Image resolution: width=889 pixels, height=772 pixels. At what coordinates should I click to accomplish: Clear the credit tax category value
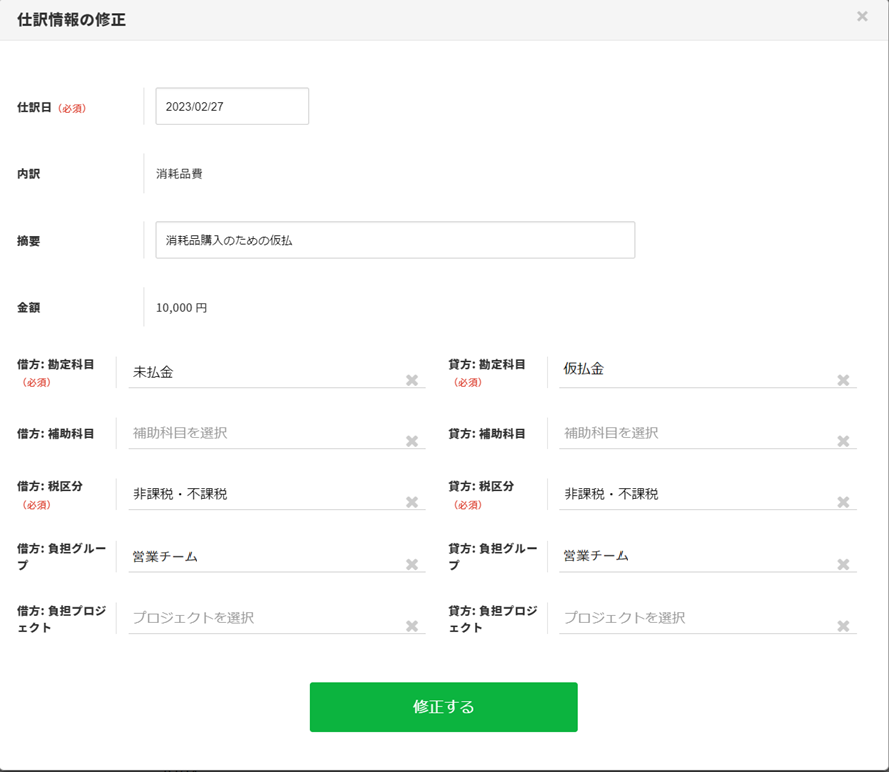tap(843, 502)
